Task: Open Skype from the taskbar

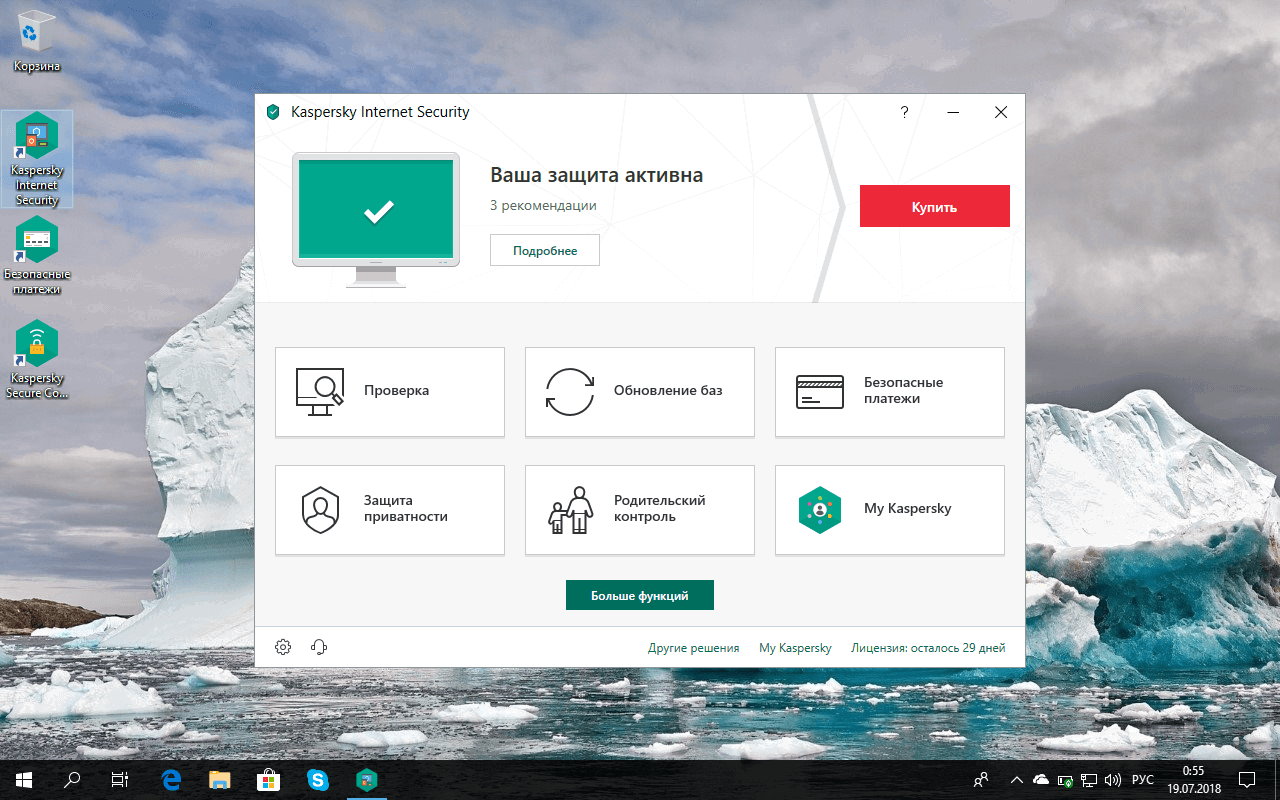Action: pyautogui.click(x=318, y=779)
